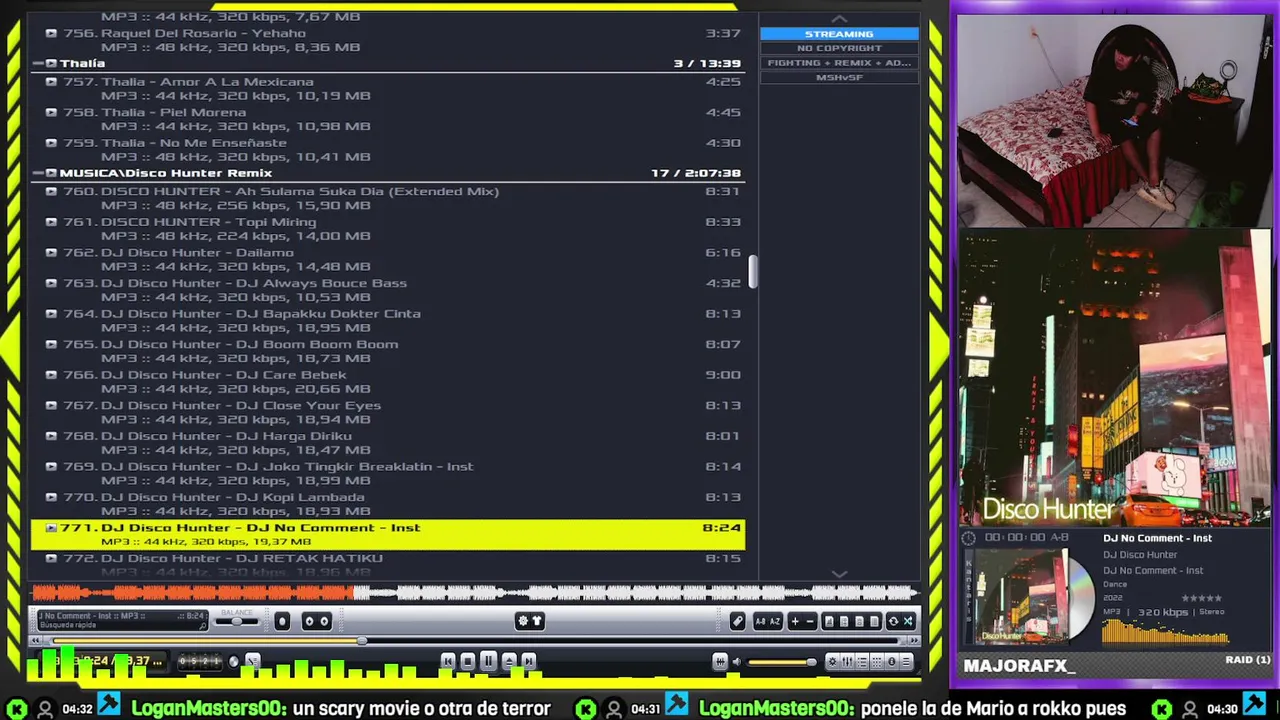1280x720 pixels.
Task: Click the A-Z sort playlist button
Action: [775, 622]
